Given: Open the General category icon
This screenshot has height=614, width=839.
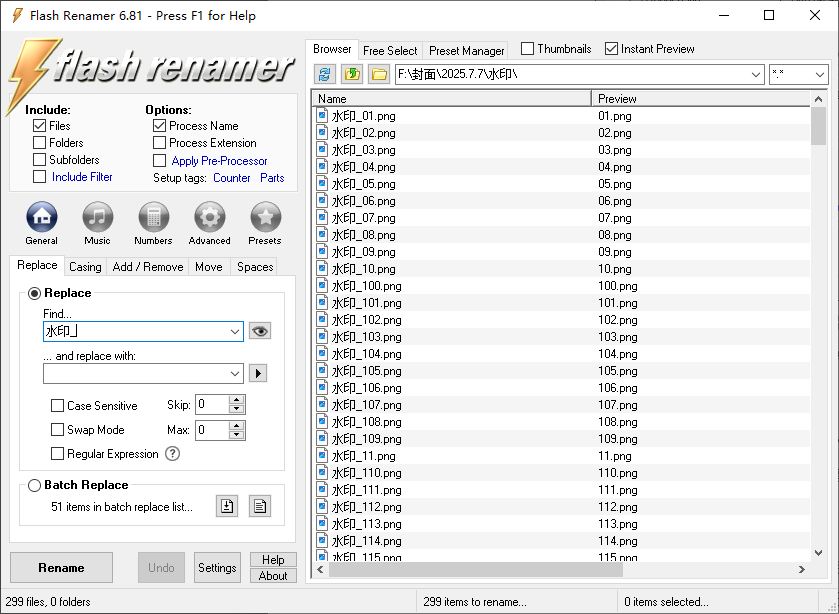Looking at the screenshot, I should (41, 216).
